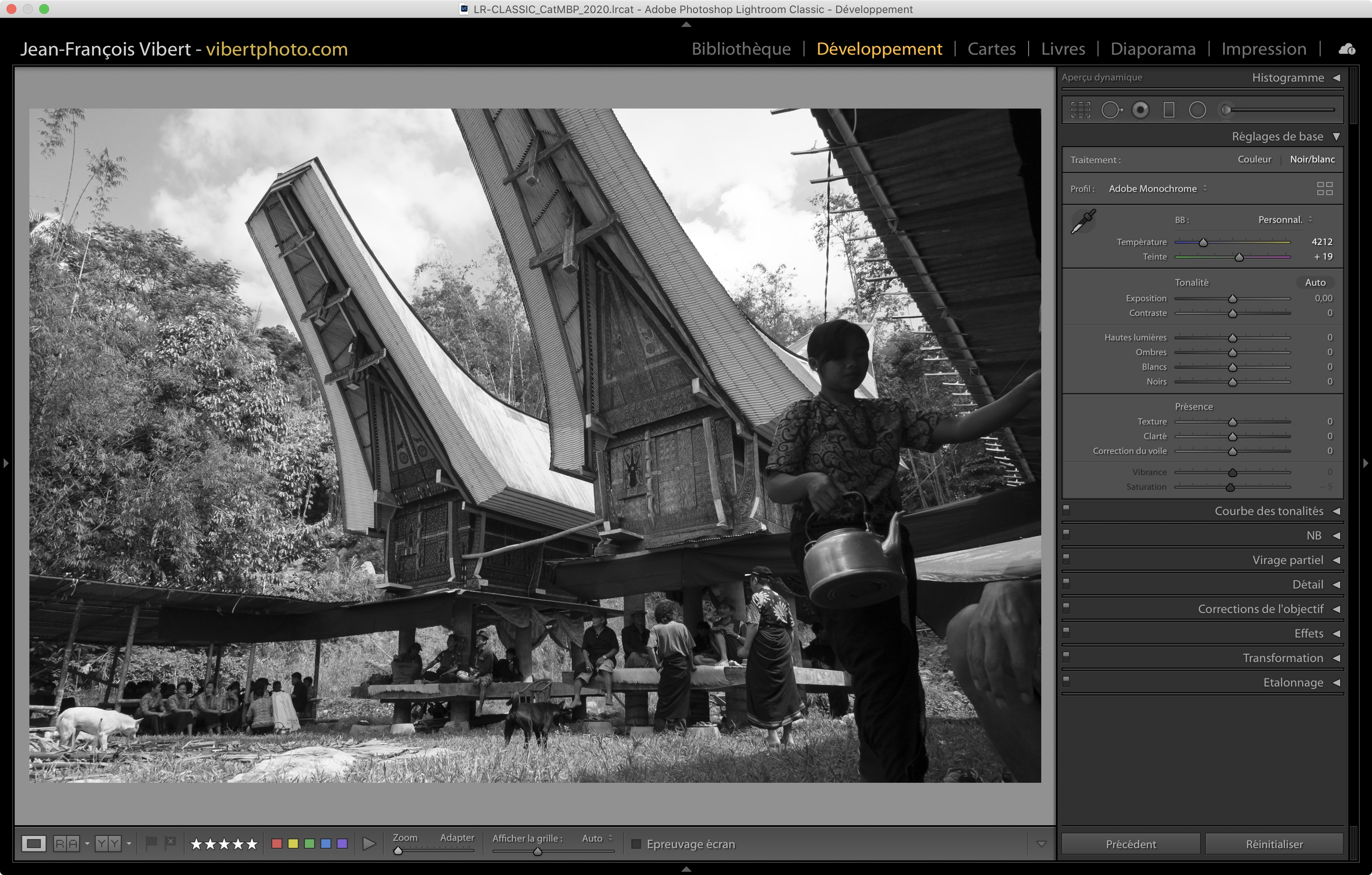
Task: Switch treatment to Couleur
Action: coord(1254,160)
